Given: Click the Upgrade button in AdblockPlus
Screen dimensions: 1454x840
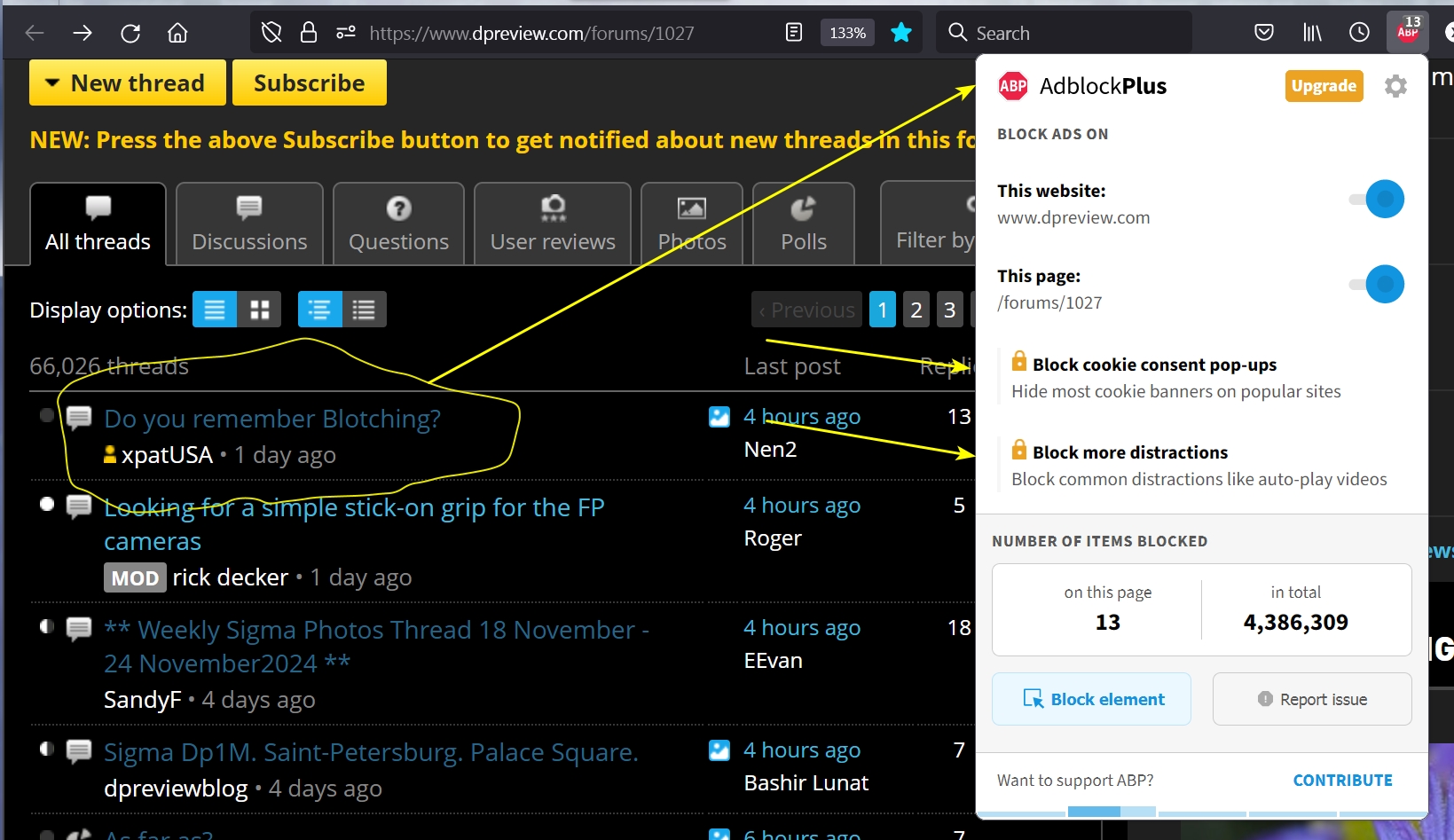Looking at the screenshot, I should [1323, 86].
